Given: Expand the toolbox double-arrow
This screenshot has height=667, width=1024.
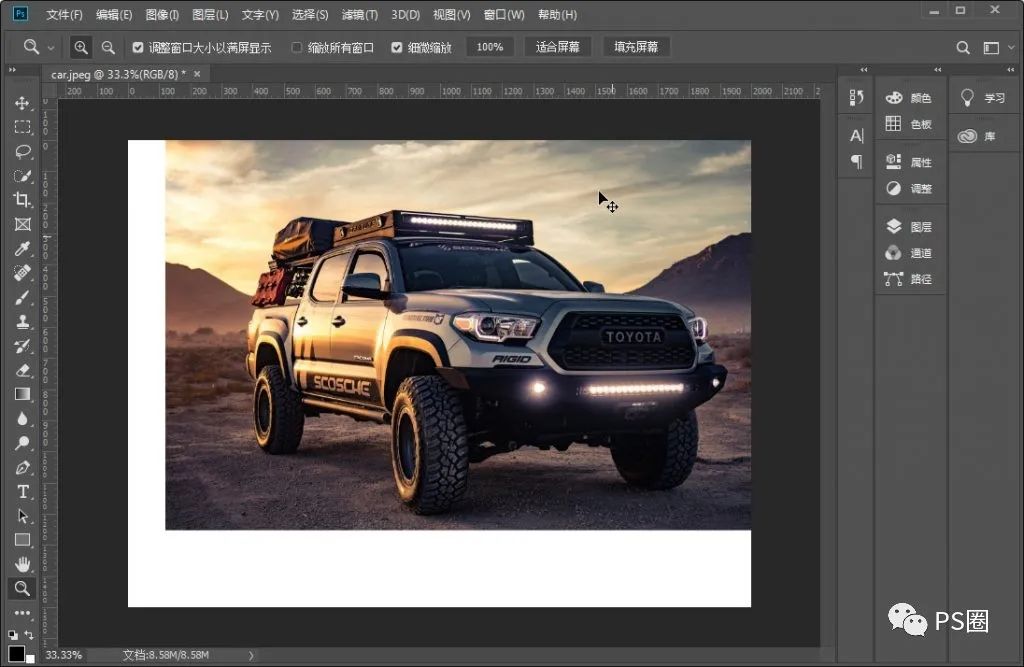Looking at the screenshot, I should (x=12, y=69).
